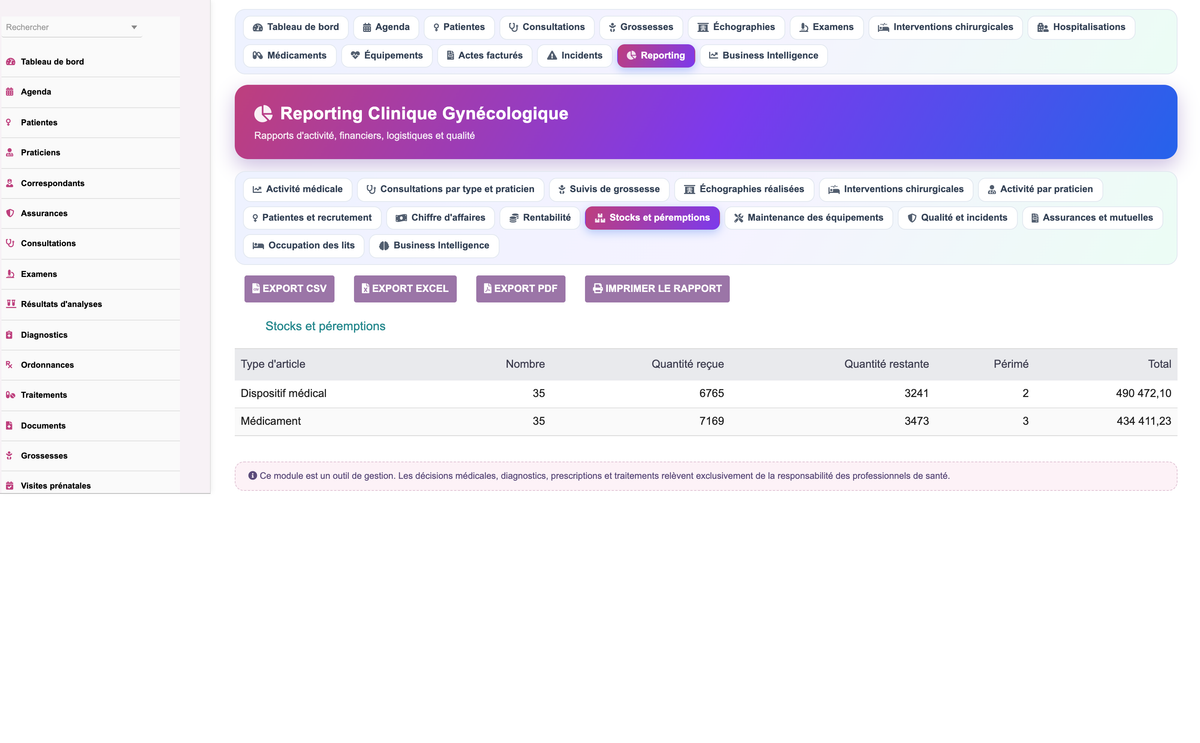Click Patientes icon in sidebar
The height and width of the screenshot is (743, 1200).
(x=10, y=122)
